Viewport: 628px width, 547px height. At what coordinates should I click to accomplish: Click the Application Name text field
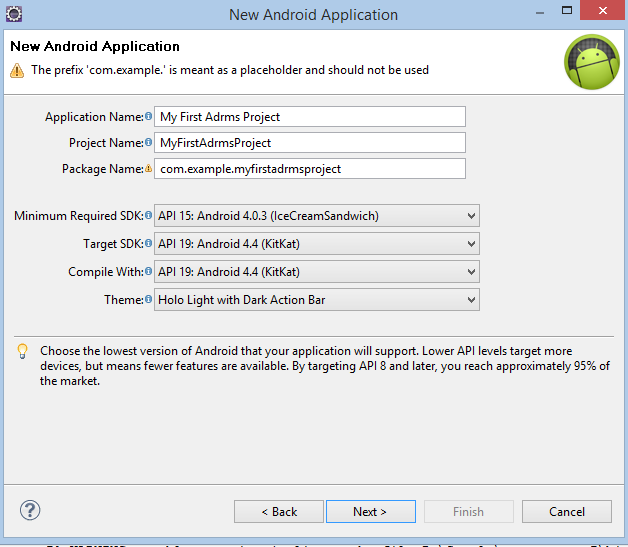tap(310, 117)
